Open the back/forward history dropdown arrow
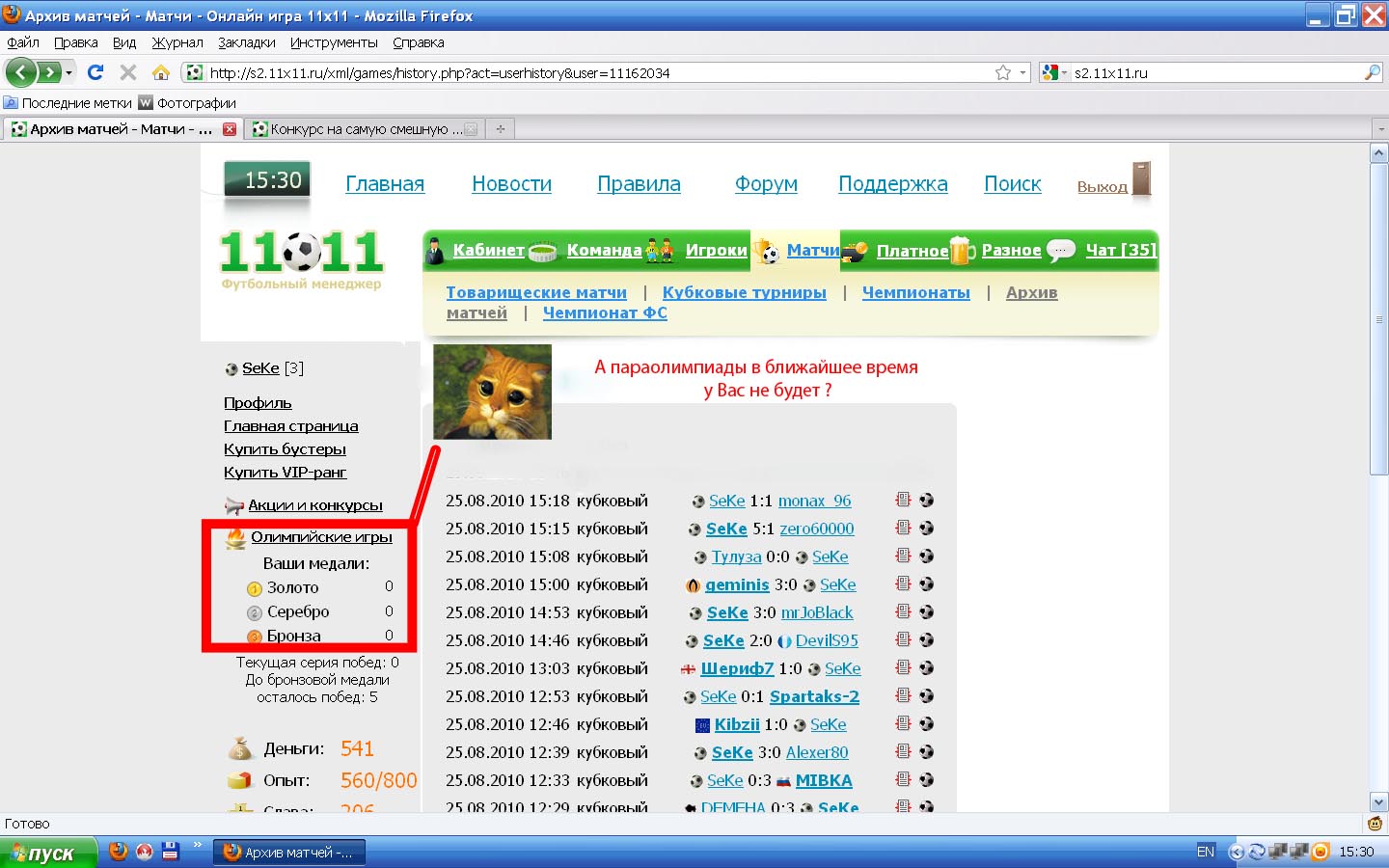Viewport: 1389px width, 868px height. 68,72
